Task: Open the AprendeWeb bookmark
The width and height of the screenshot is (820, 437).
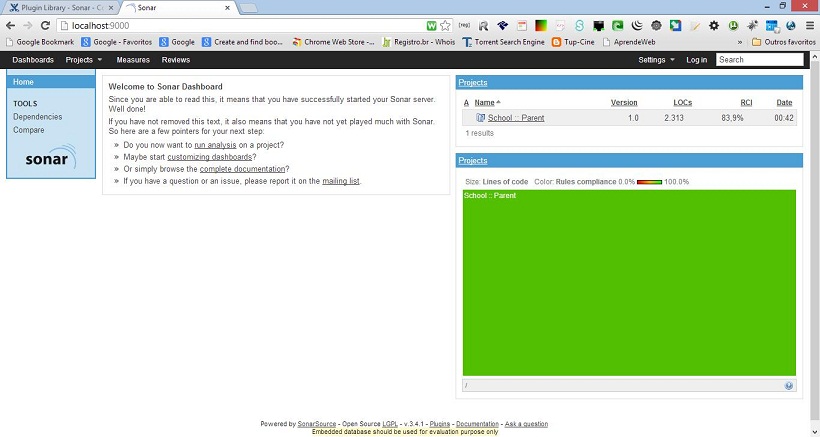Action: tap(629, 42)
